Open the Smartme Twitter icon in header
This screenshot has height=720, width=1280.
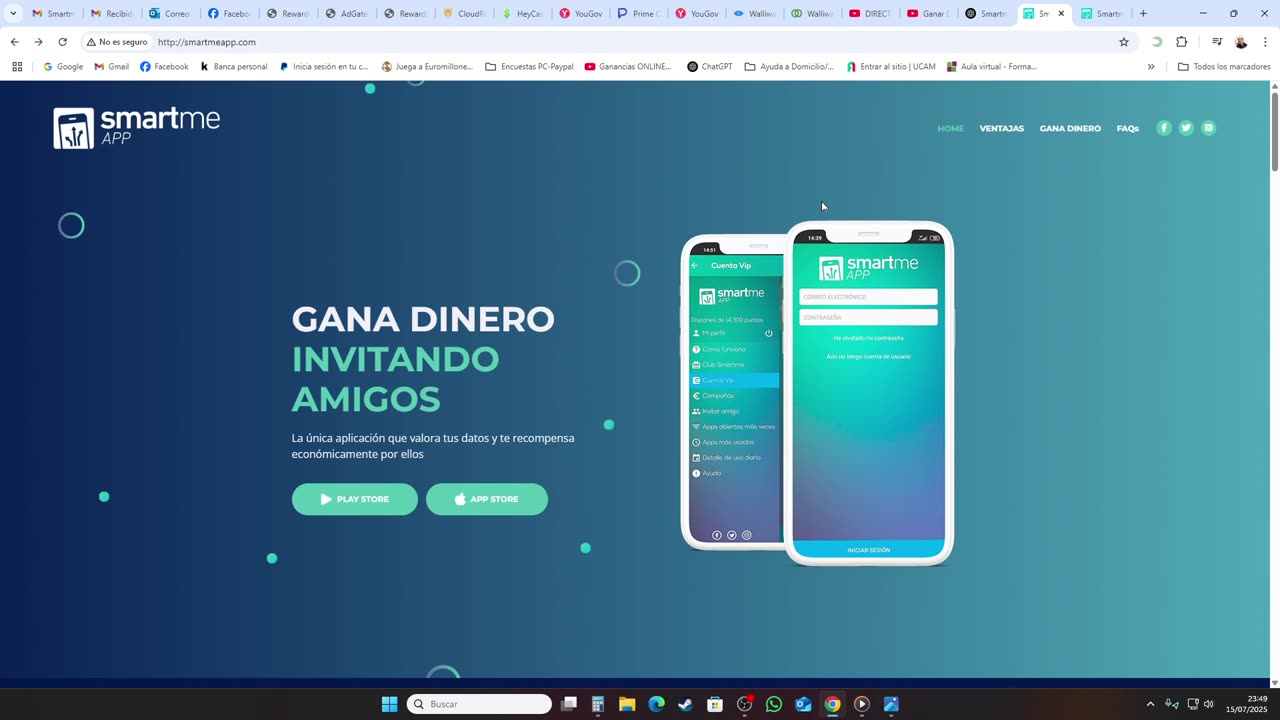(1186, 128)
